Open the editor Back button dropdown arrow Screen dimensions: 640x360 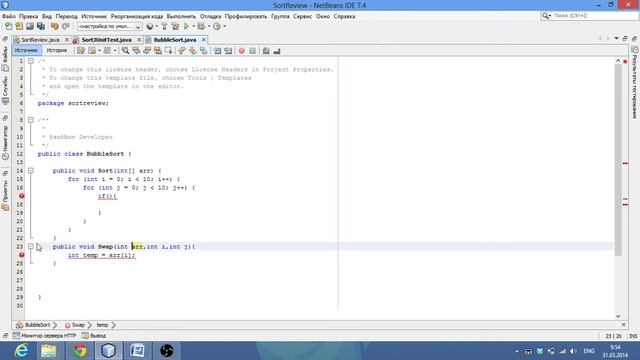99,51
